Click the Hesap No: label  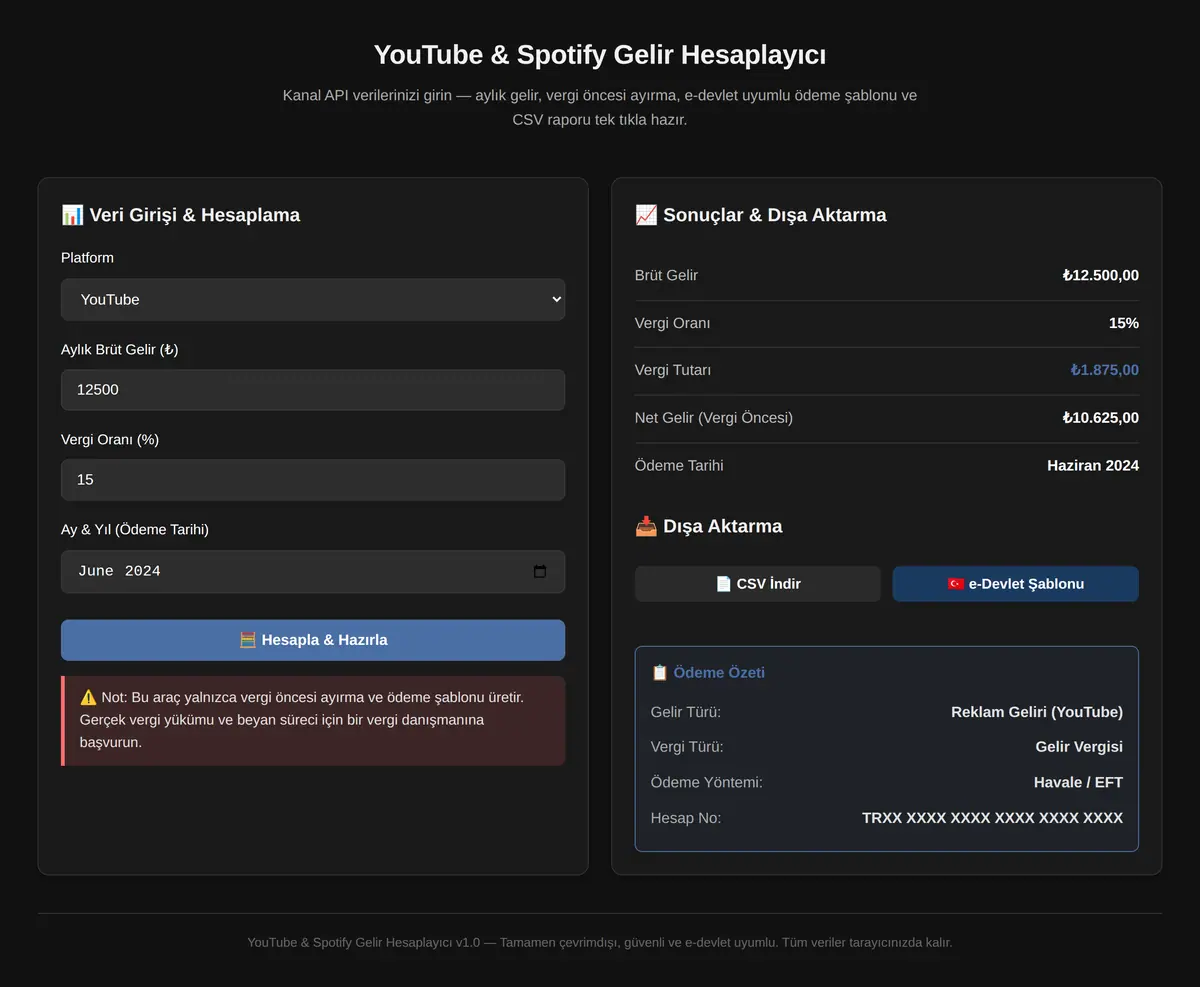click(685, 818)
